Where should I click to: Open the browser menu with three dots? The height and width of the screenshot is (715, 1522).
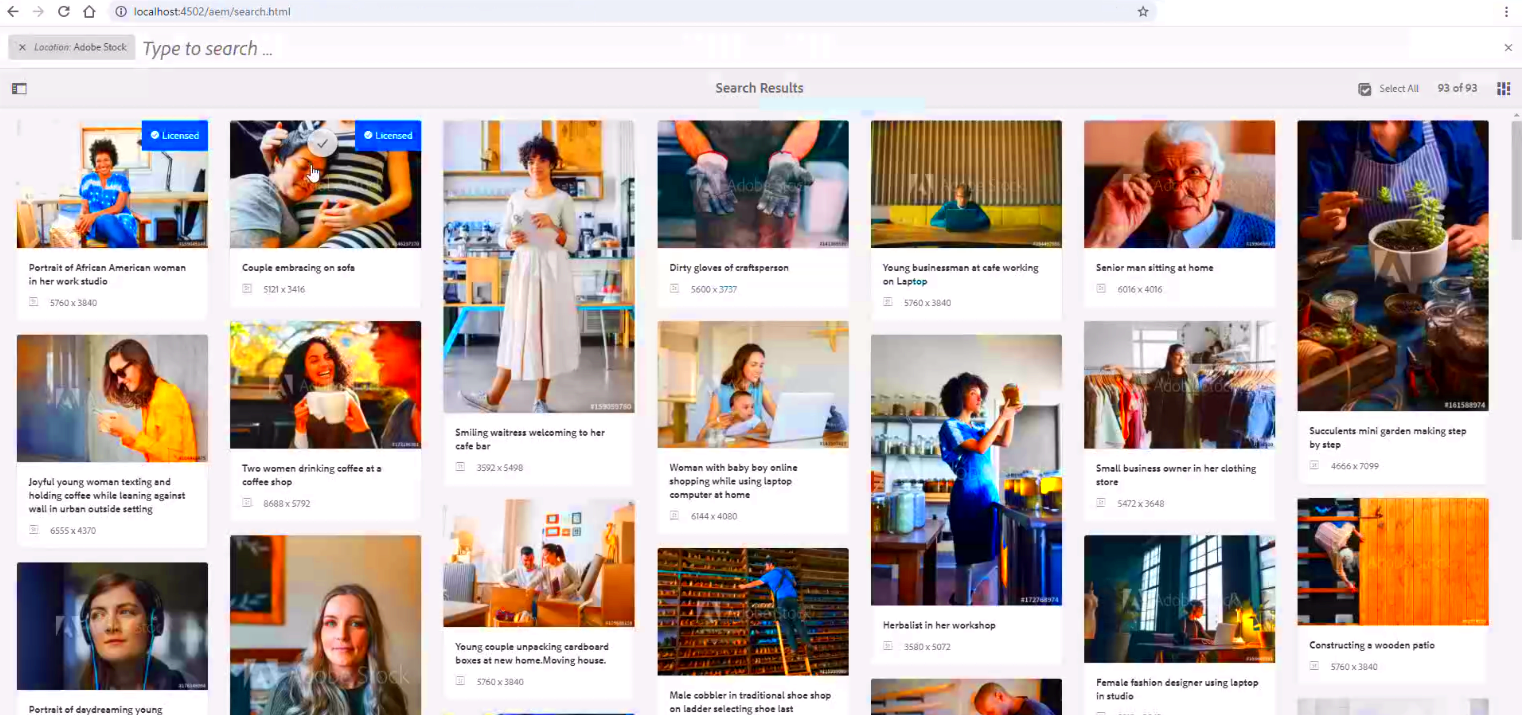(1506, 13)
